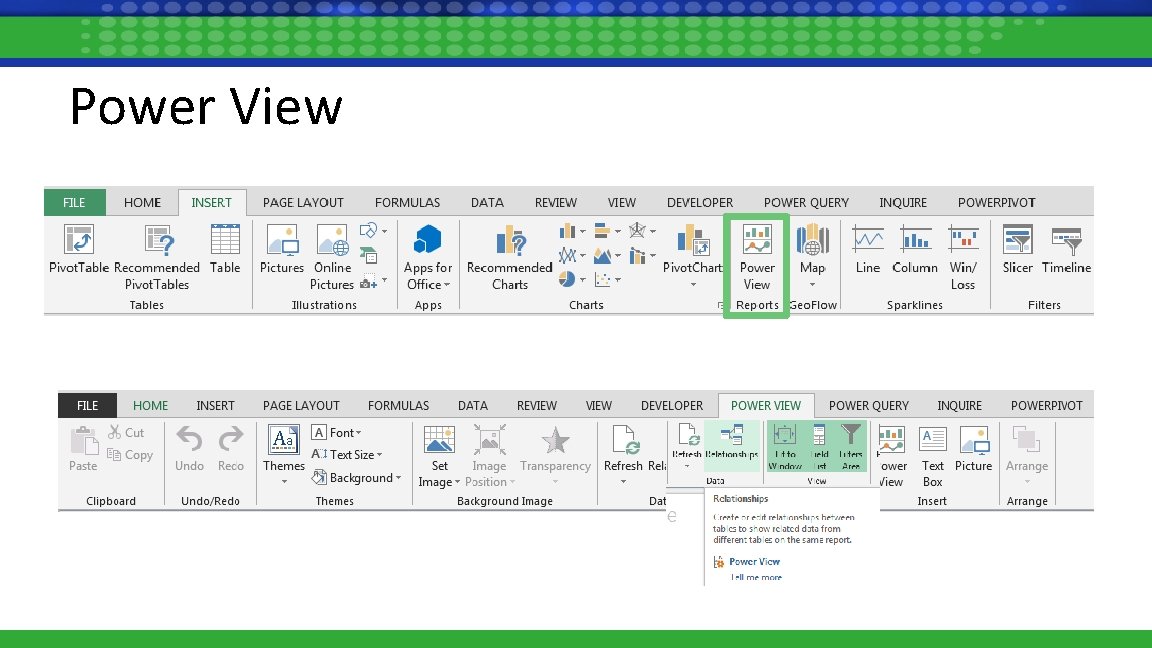
Task: Open Recommended PivotTables
Action: point(156,258)
